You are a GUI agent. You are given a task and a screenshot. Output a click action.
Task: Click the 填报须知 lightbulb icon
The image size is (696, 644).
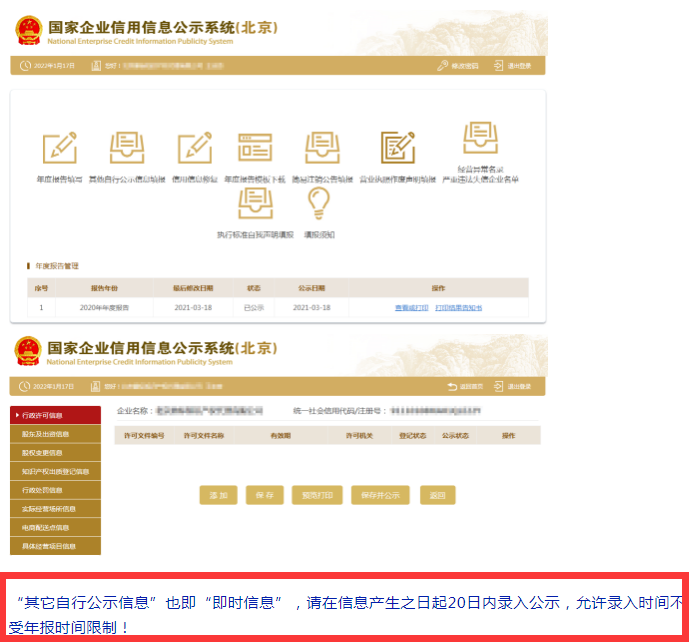[318, 204]
